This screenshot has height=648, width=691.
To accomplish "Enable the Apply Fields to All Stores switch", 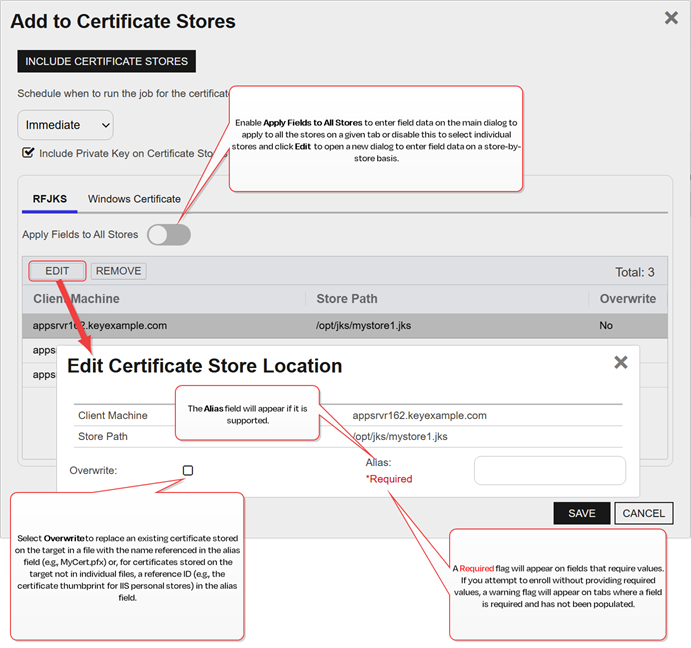I will (168, 235).
